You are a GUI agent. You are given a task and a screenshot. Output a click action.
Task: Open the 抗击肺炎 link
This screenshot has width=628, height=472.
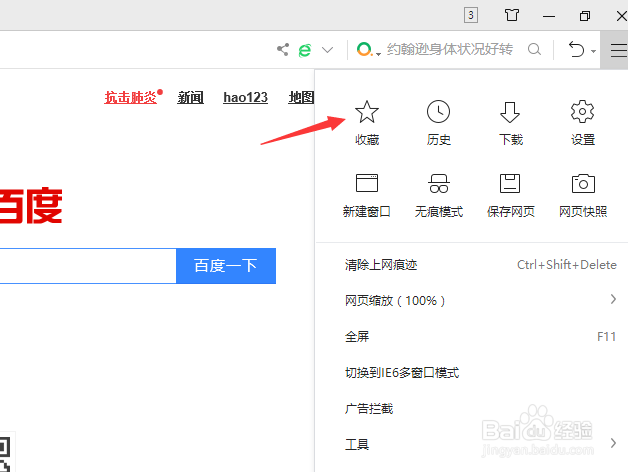(131, 97)
